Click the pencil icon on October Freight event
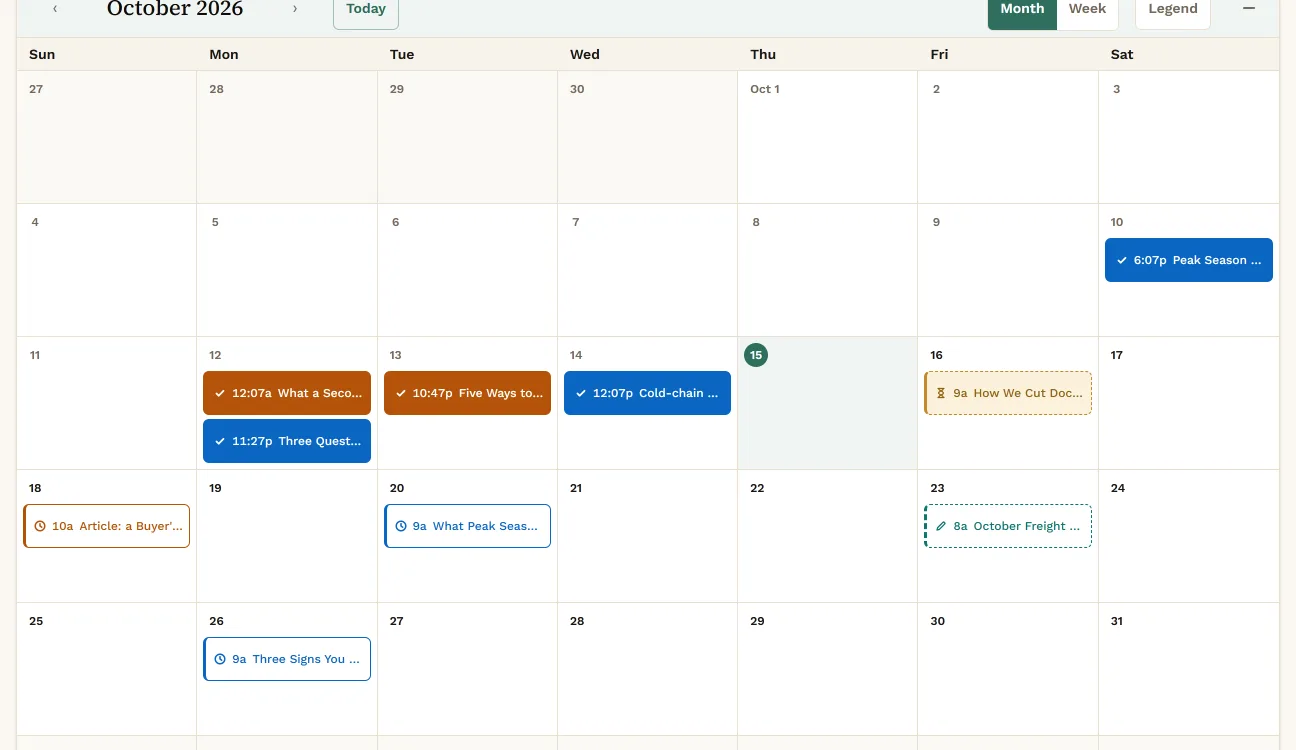The height and width of the screenshot is (750, 1296). [x=940, y=527]
